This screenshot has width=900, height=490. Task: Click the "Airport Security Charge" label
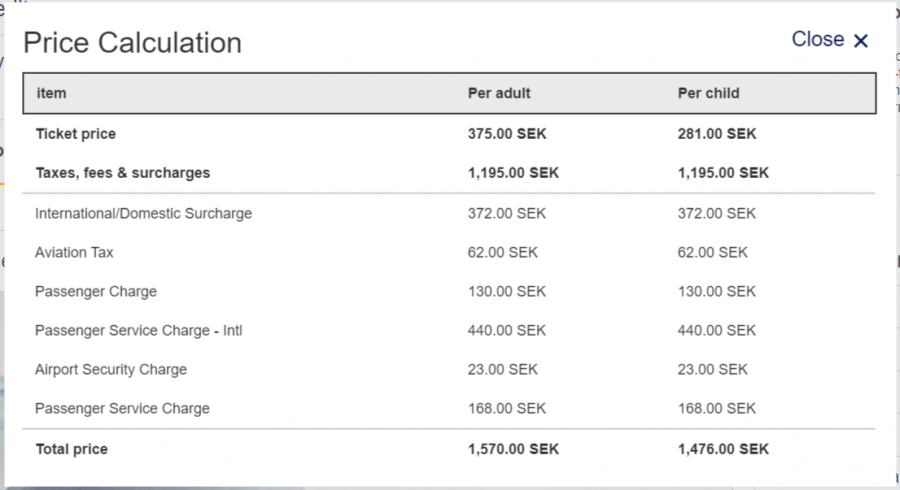pyautogui.click(x=111, y=370)
